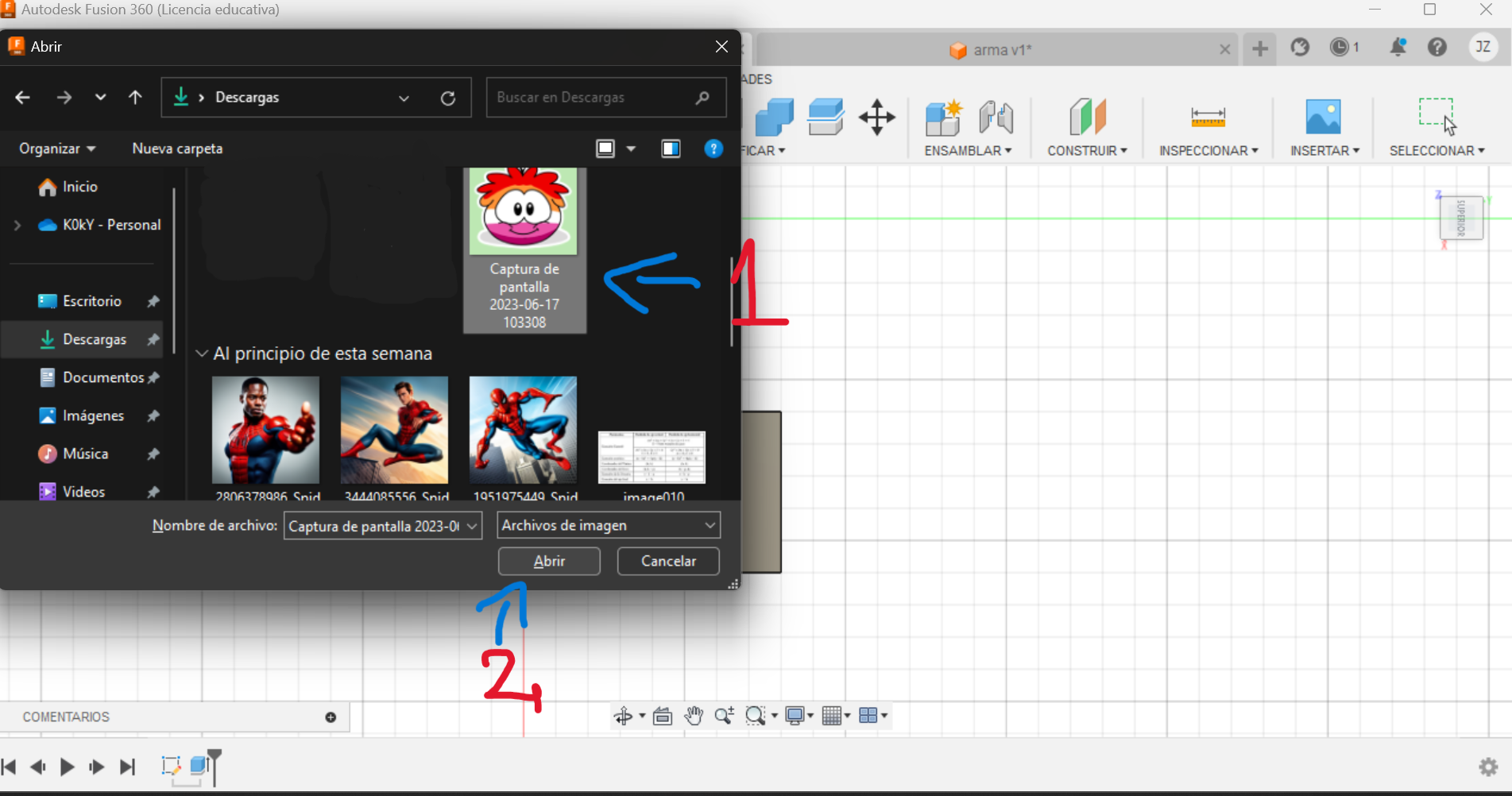Collapse the Al principio de esta semana group
Image resolution: width=1512 pixels, height=796 pixels.
coord(202,354)
